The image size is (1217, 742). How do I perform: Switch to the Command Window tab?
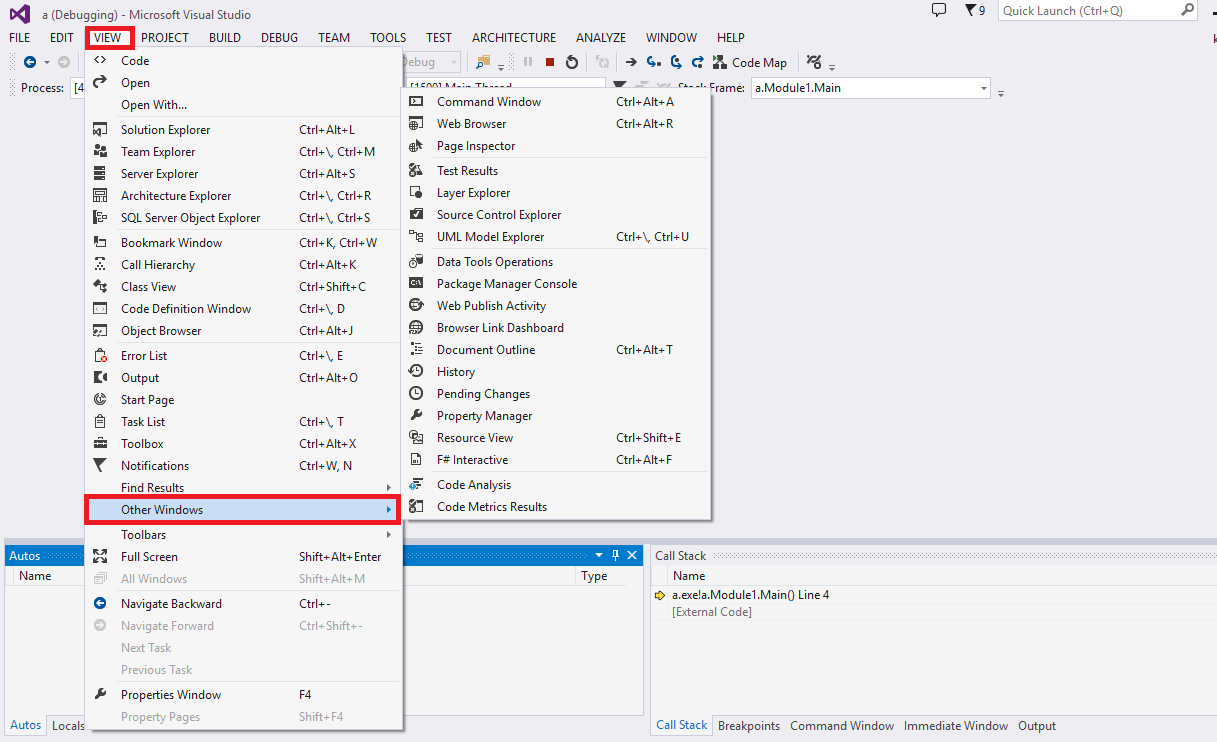point(842,726)
